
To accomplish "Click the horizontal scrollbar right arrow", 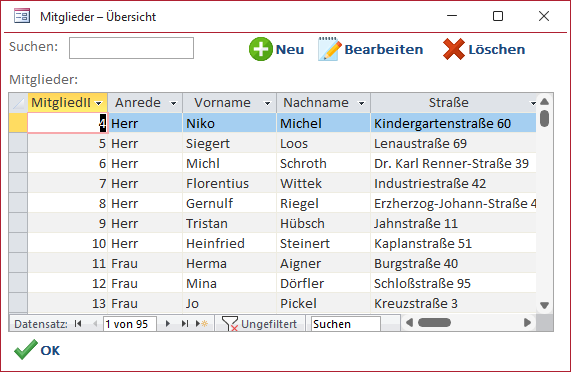I will click(x=527, y=322).
